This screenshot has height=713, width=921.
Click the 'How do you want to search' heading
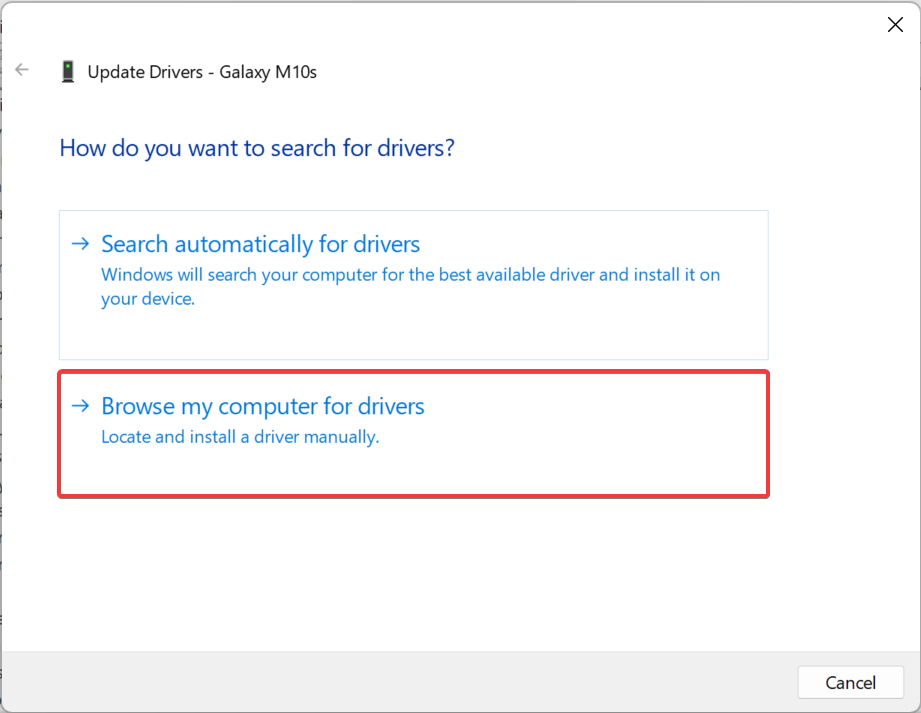(x=257, y=148)
